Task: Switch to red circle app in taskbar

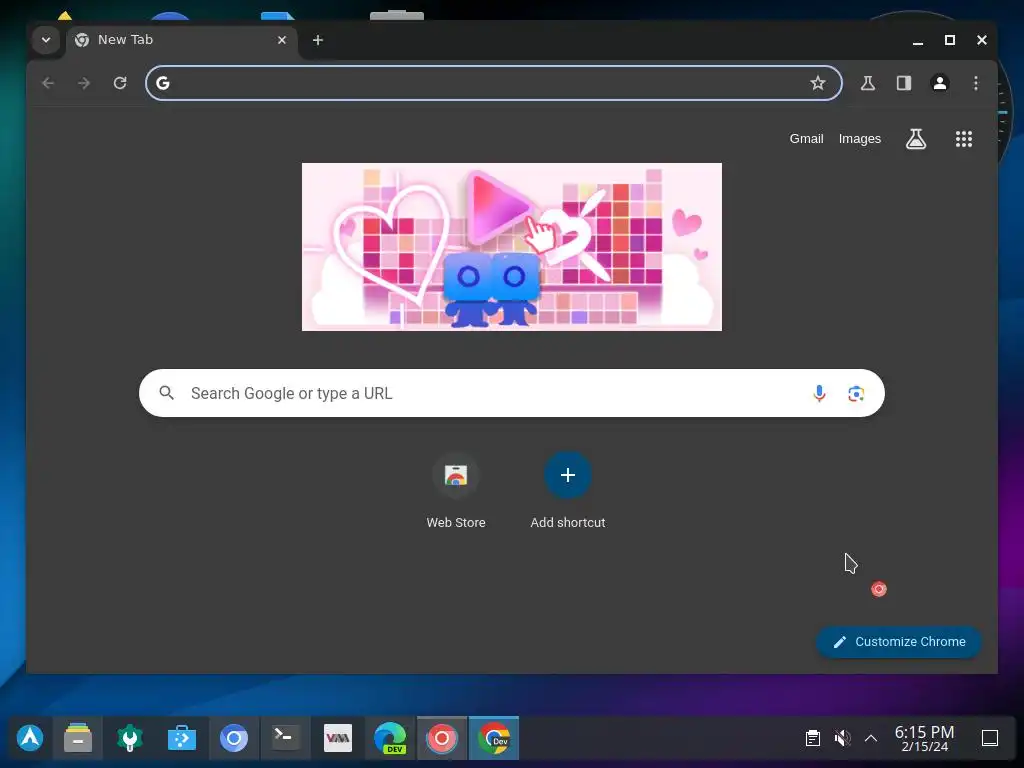Action: coord(442,738)
